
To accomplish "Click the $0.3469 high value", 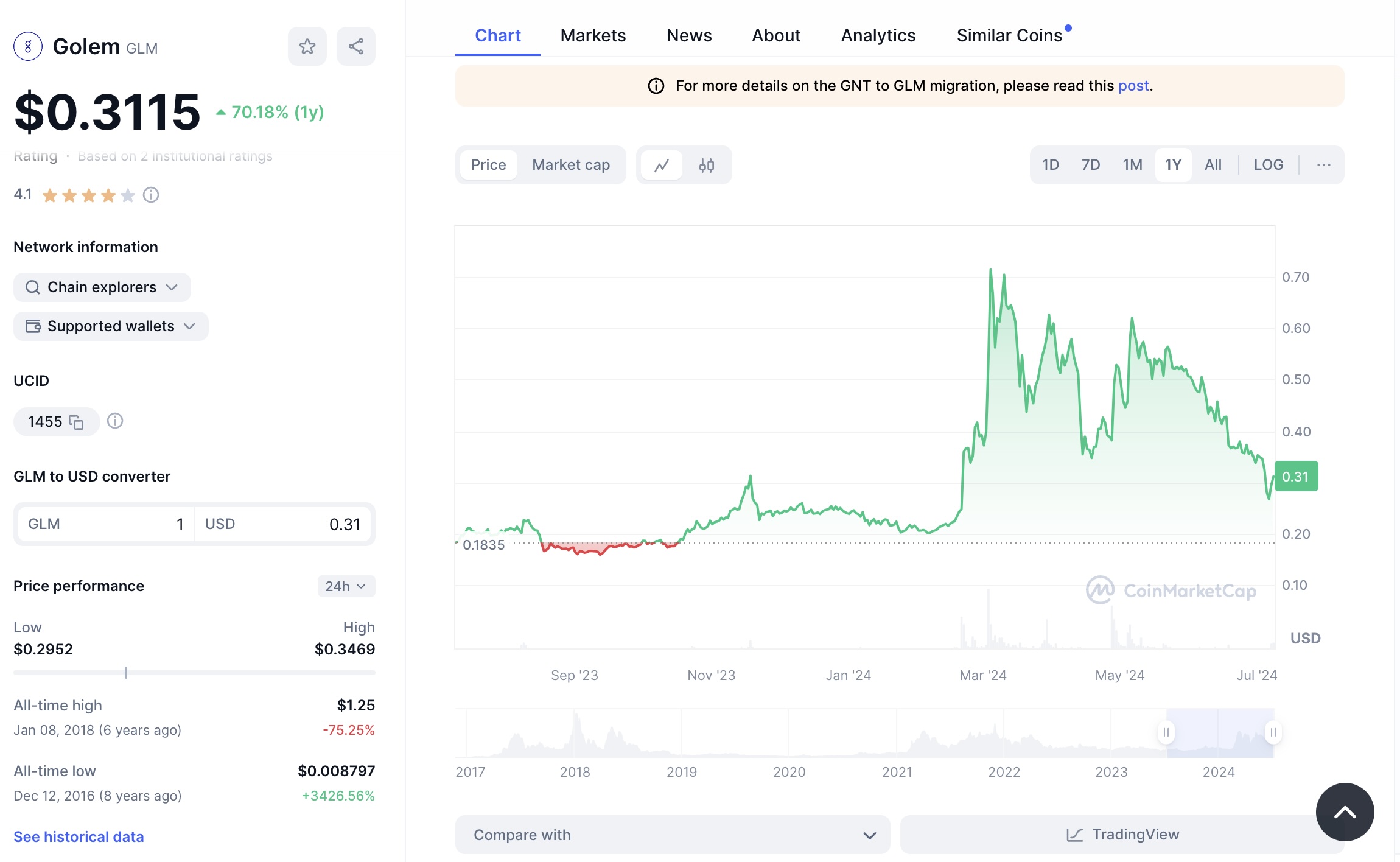I will click(345, 650).
